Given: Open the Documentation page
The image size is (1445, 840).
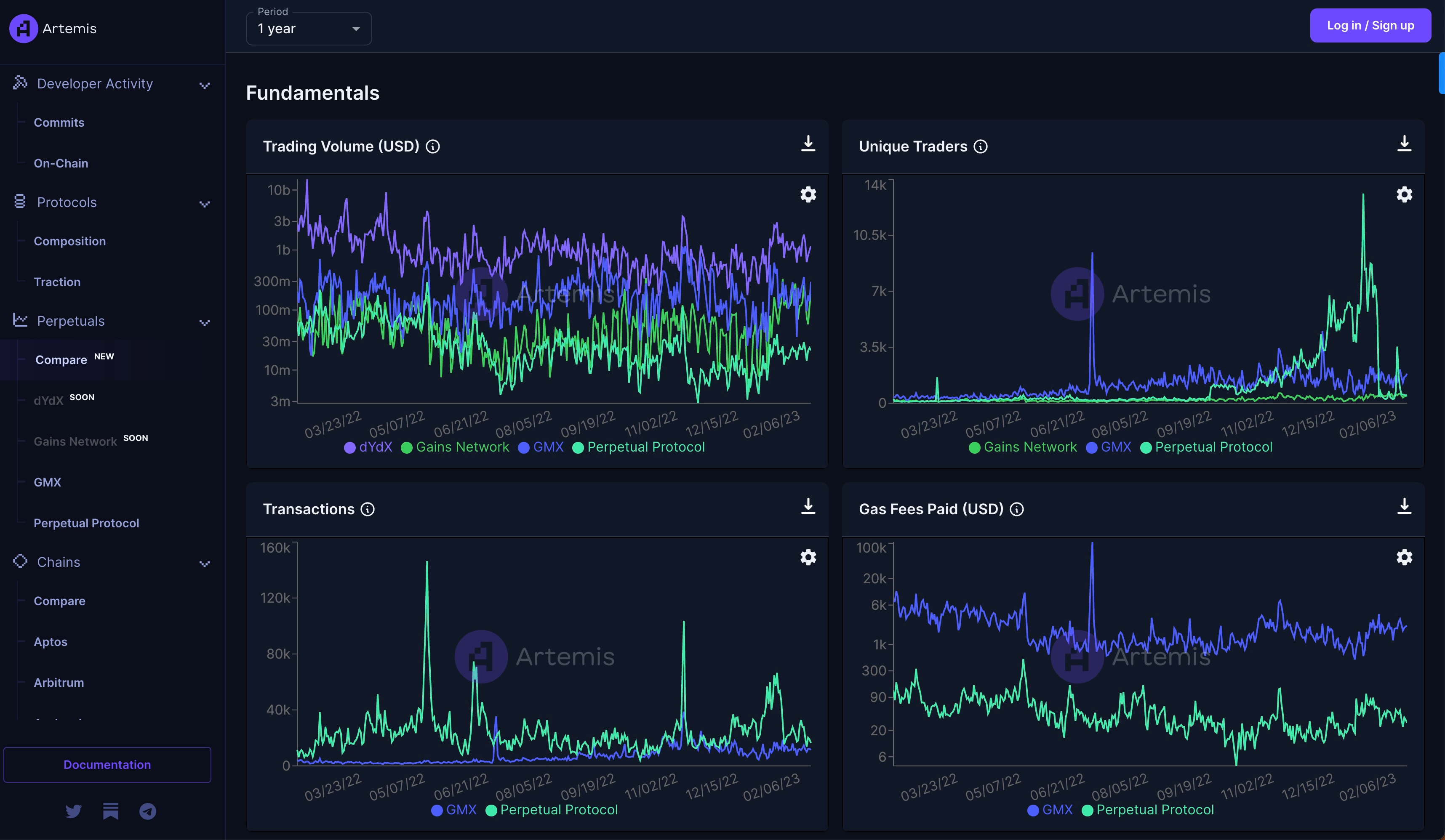Looking at the screenshot, I should (x=107, y=764).
